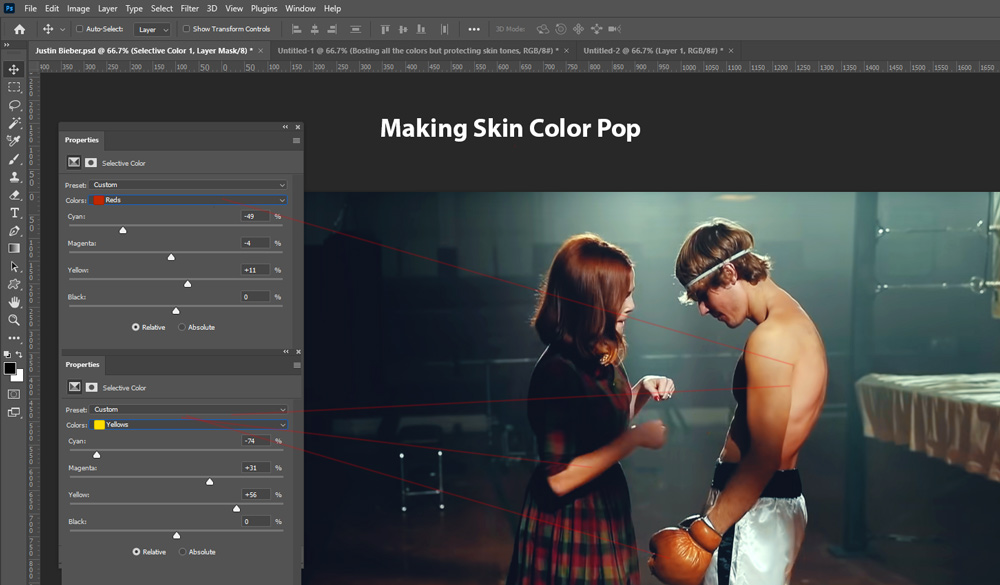Open the Image menu
The image size is (1000, 585).
pos(78,8)
